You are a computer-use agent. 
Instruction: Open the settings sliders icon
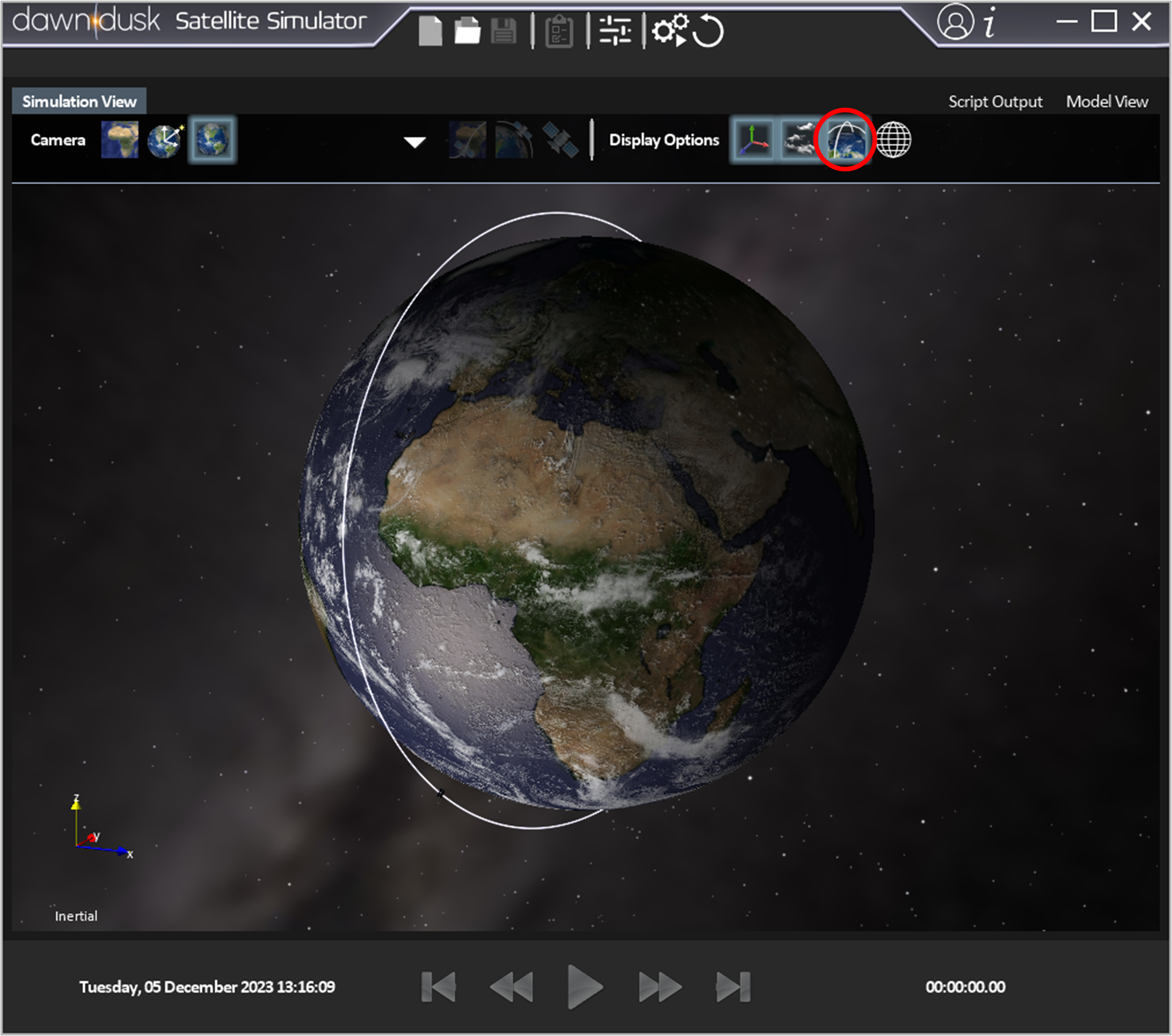point(615,30)
